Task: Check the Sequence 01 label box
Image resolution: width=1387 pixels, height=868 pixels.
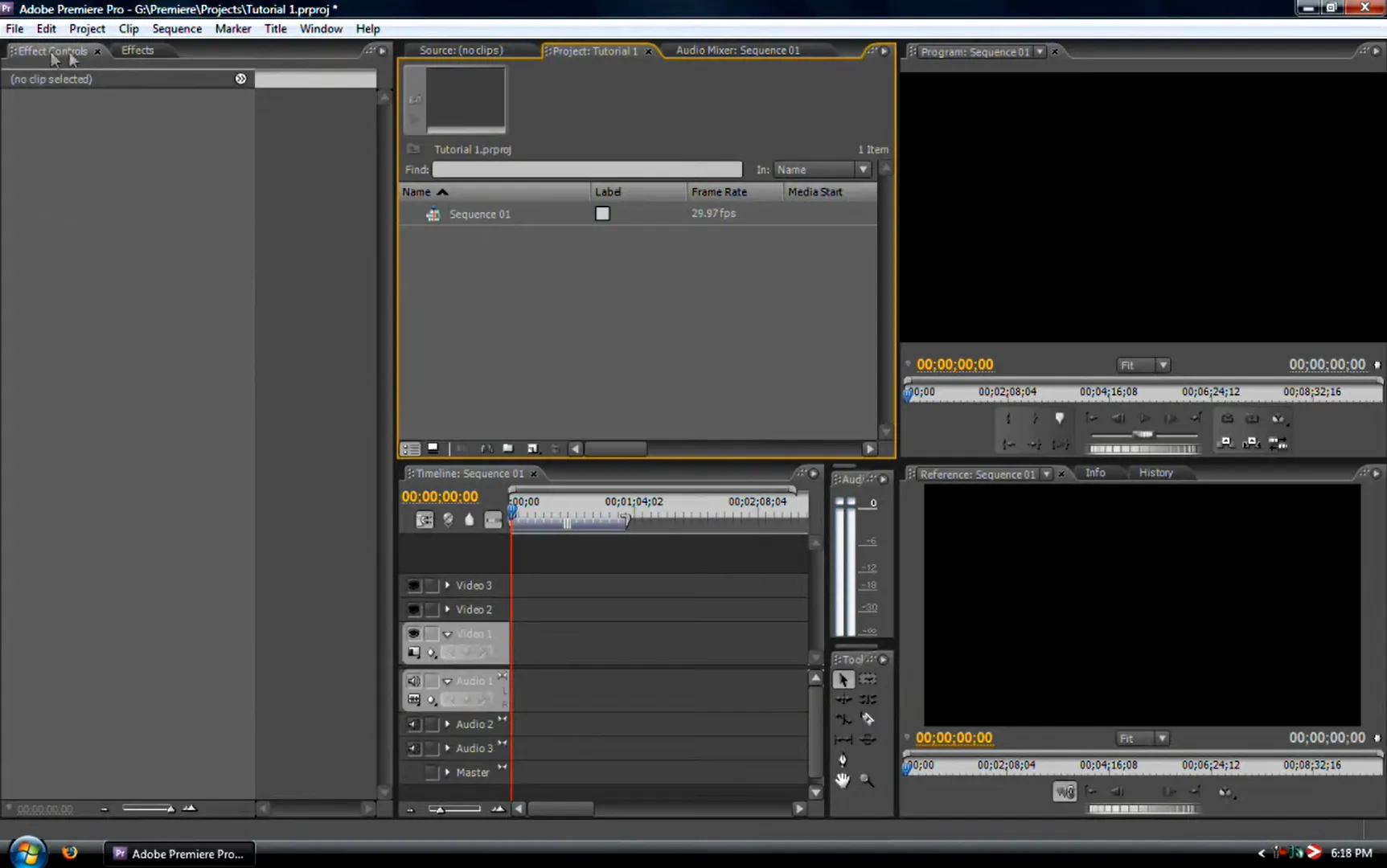Action: 602,214
